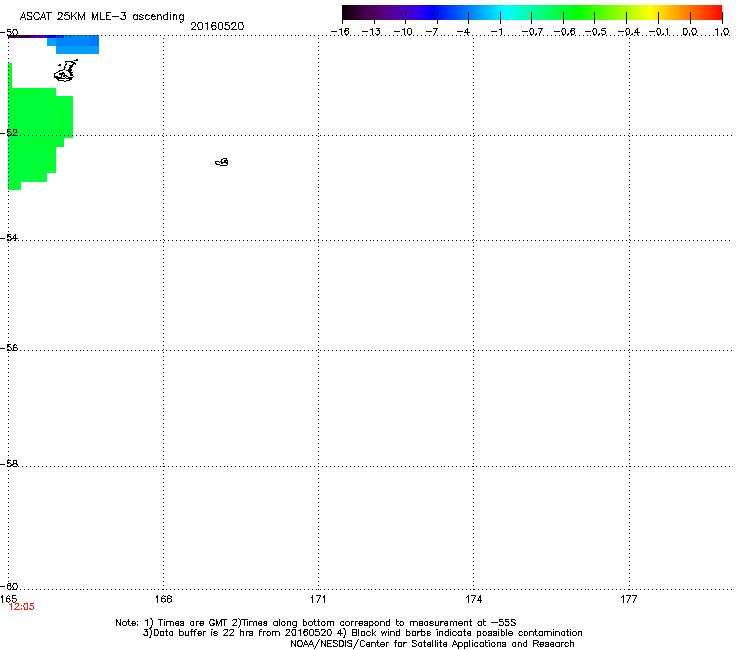Click the note line starting "Note: 1) Times are GMT"
740x650 pixels.
pos(316,623)
